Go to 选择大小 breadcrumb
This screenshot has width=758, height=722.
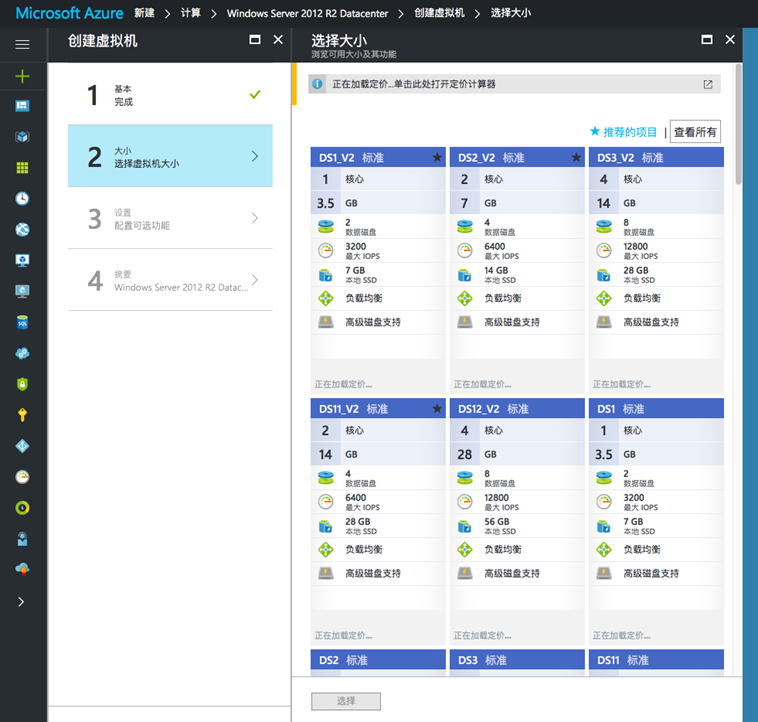tap(510, 13)
